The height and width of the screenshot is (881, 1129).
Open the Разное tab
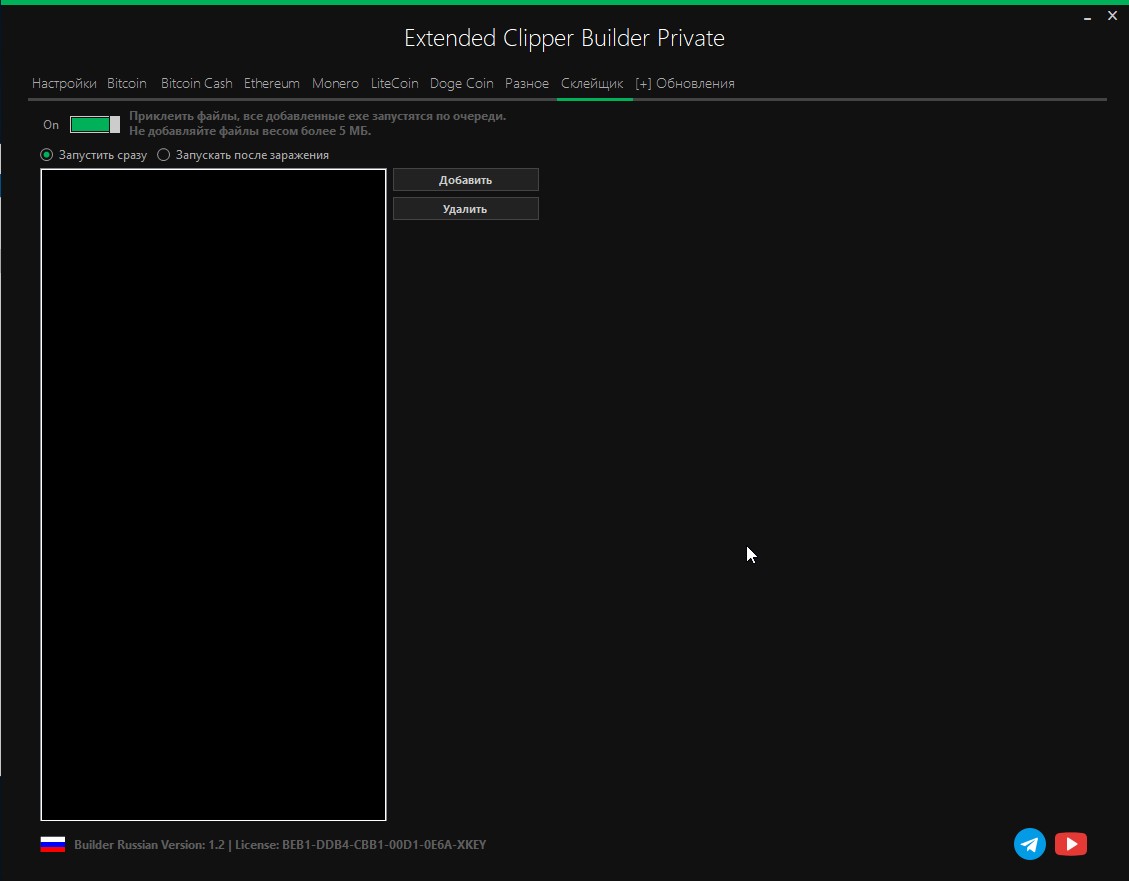click(x=526, y=83)
